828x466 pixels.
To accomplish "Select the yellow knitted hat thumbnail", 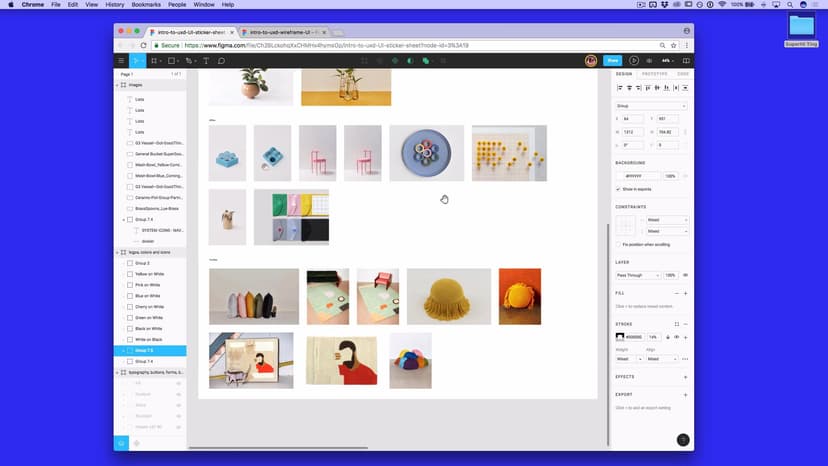I will [448, 296].
